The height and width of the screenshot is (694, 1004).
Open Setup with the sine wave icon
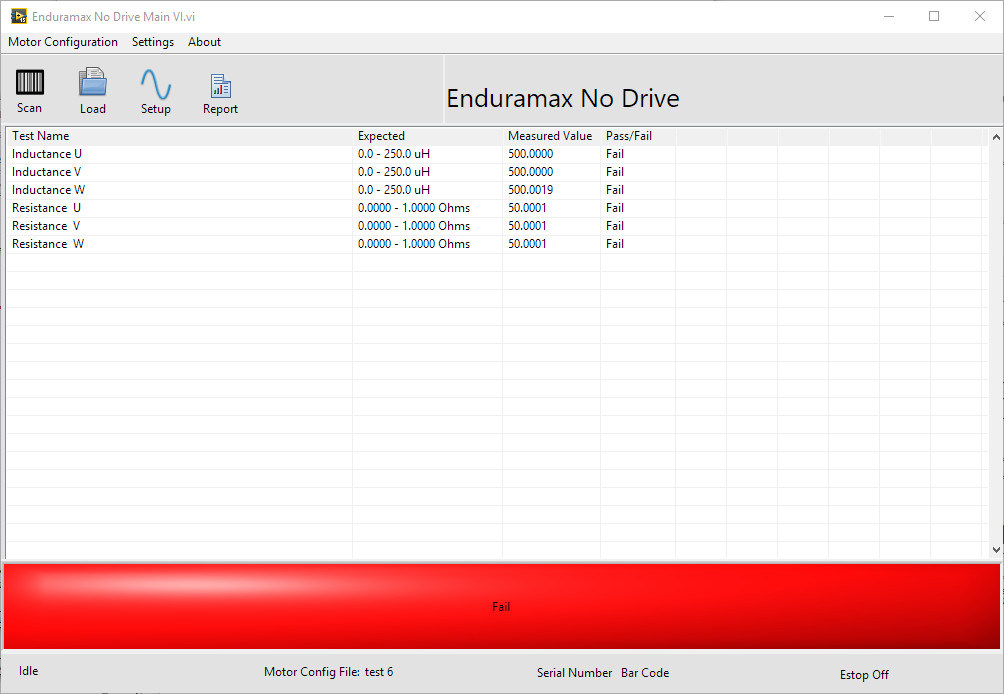pyautogui.click(x=156, y=84)
